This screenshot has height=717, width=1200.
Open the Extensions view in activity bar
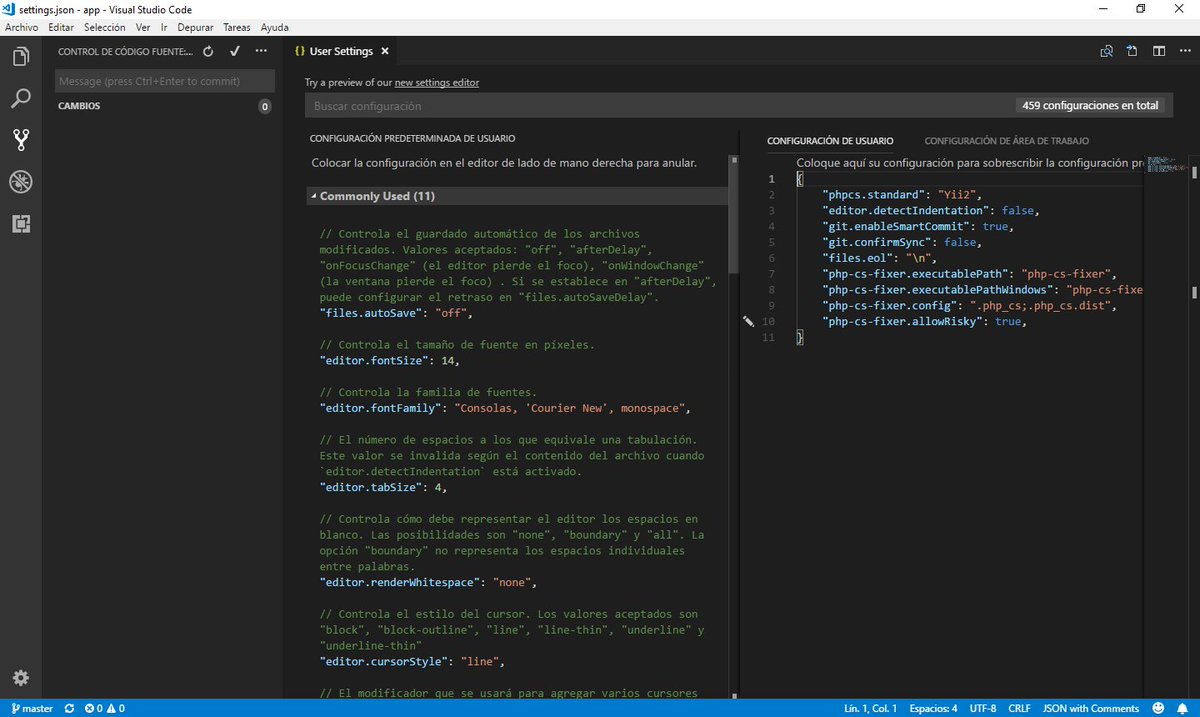(x=20, y=224)
